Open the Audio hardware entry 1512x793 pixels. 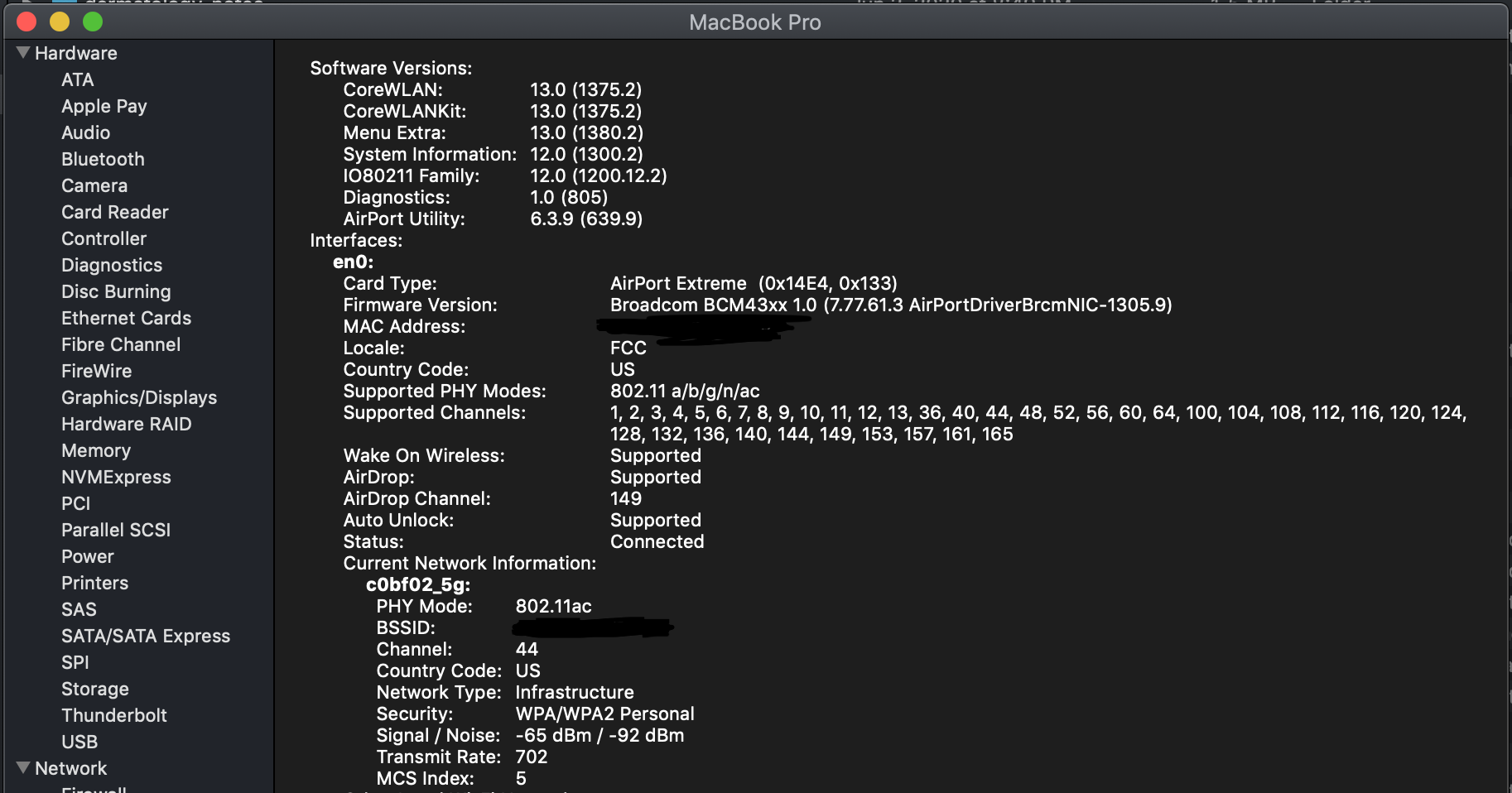pos(85,132)
